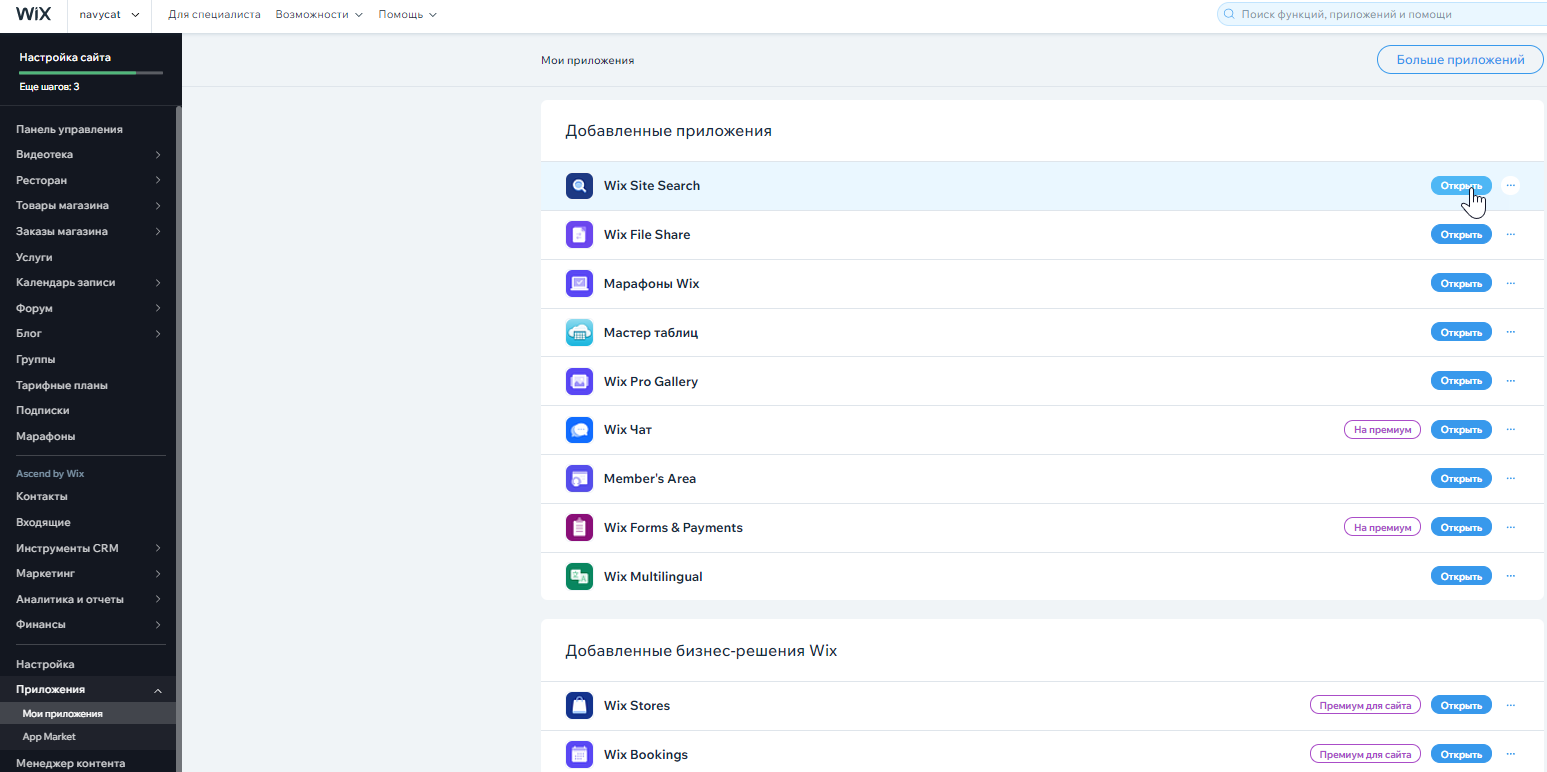Click the Wix Multilingual app icon
This screenshot has width=1547, height=772.
click(x=579, y=577)
